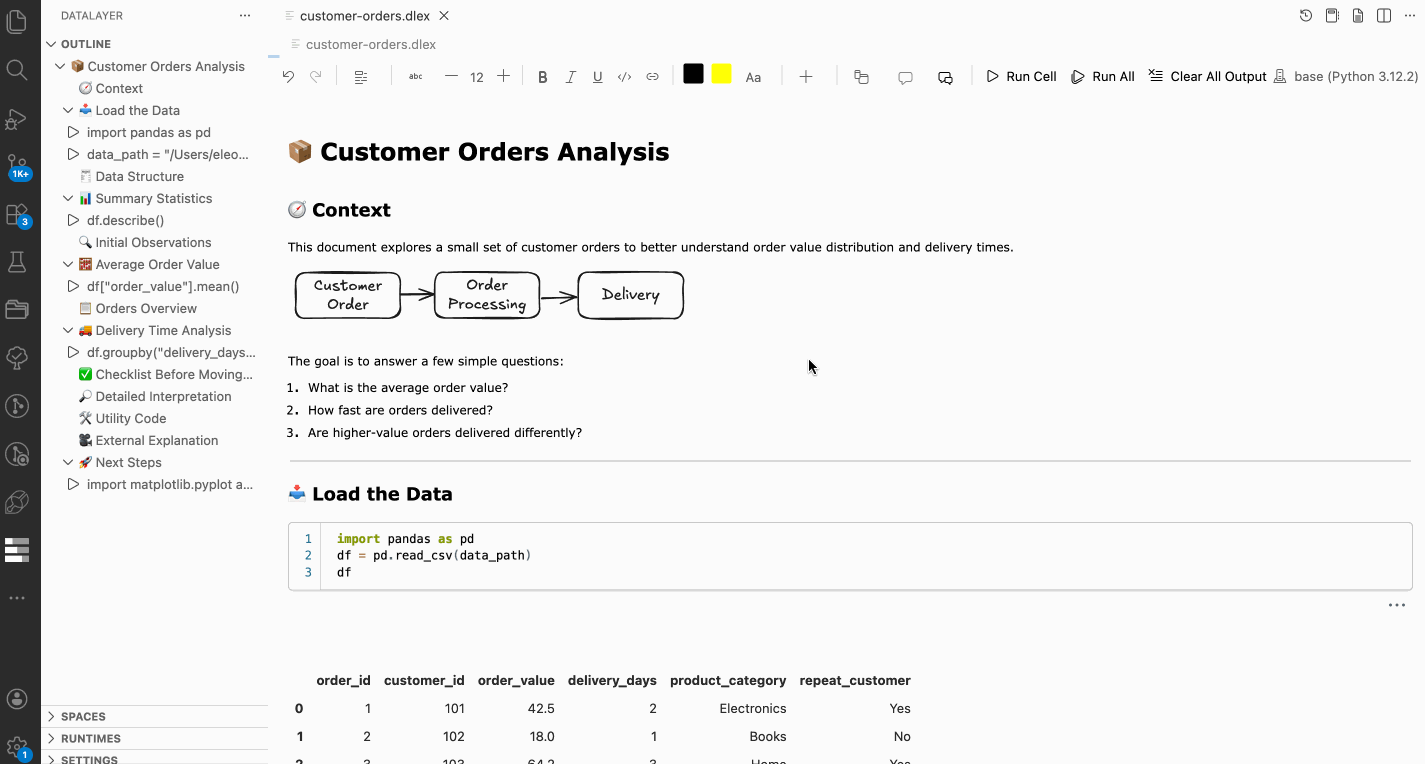Click the redo arrow in the toolbar

pyautogui.click(x=316, y=77)
